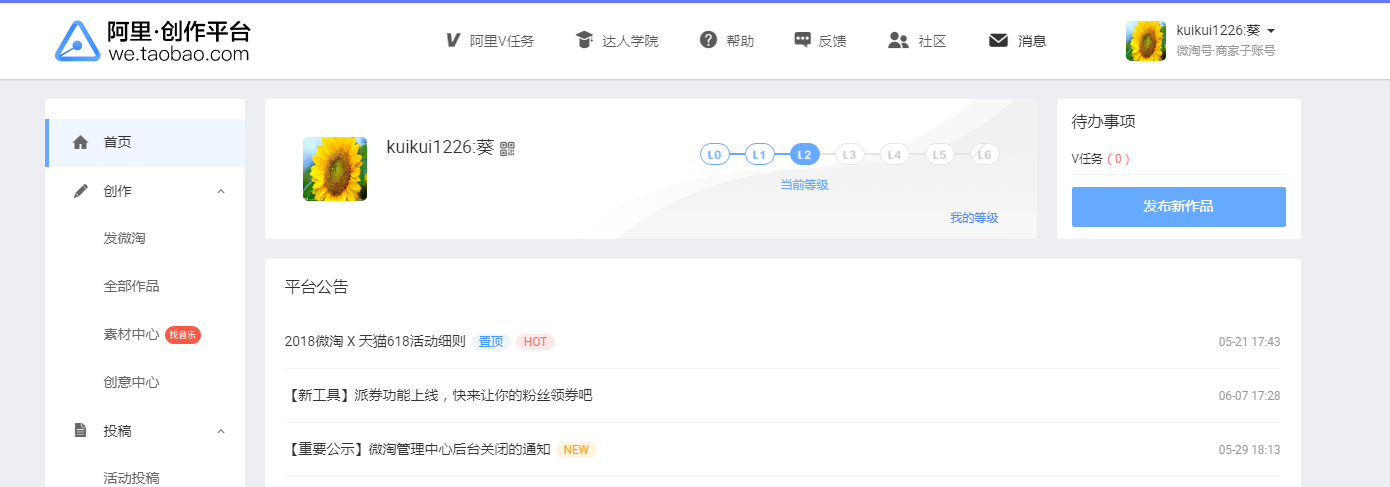Open 2018微淘 X 天猫618活动细则 announcement
The height and width of the screenshot is (487, 1390).
375,342
